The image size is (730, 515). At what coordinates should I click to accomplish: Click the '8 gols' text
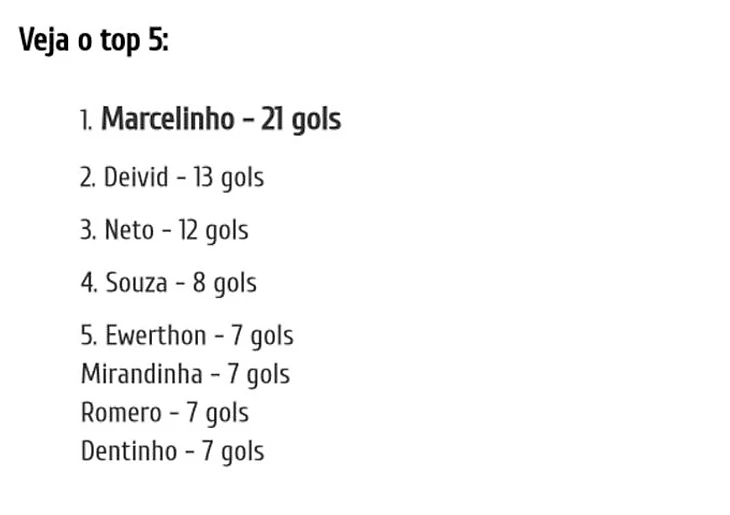click(224, 284)
